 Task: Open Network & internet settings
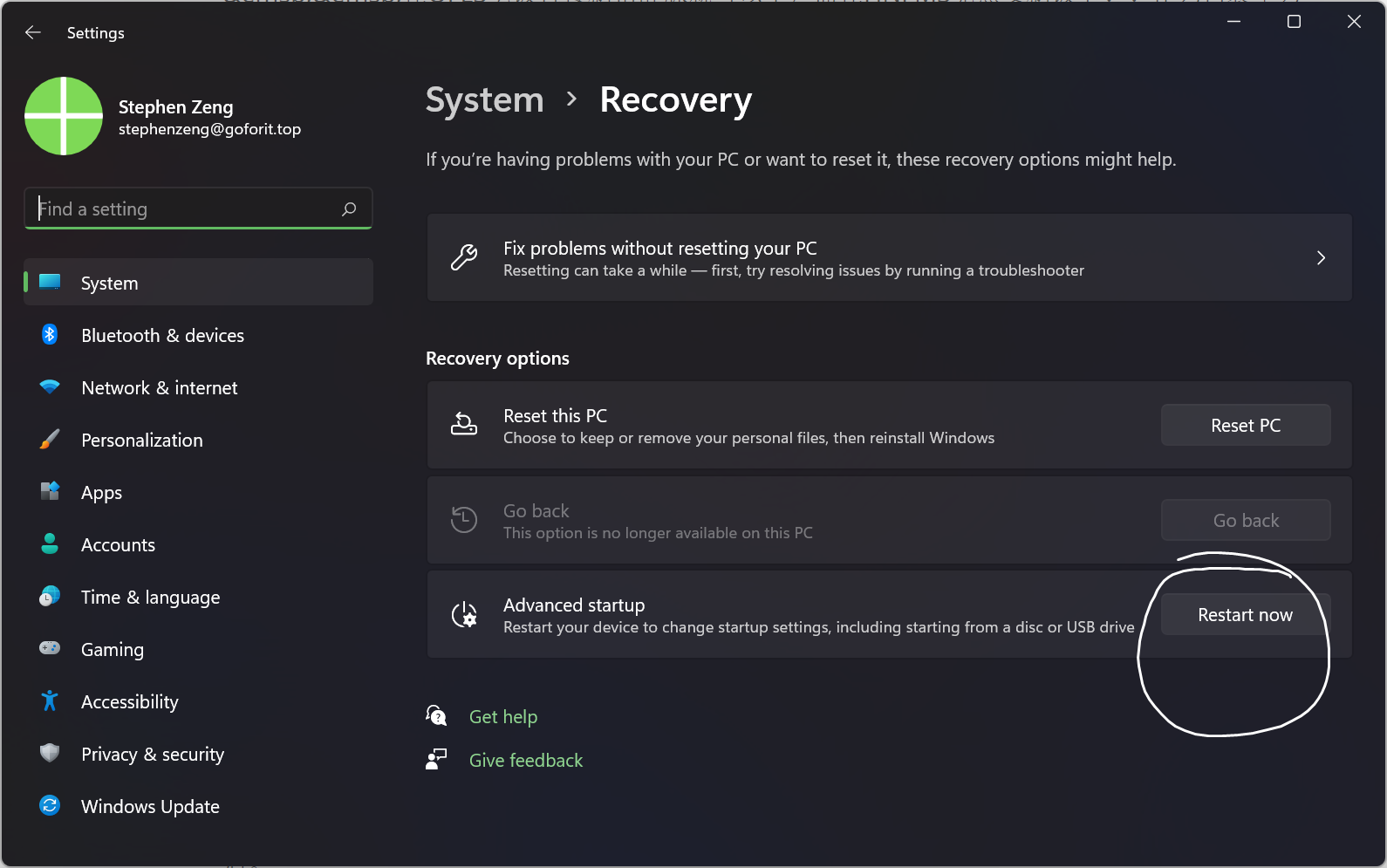199,387
